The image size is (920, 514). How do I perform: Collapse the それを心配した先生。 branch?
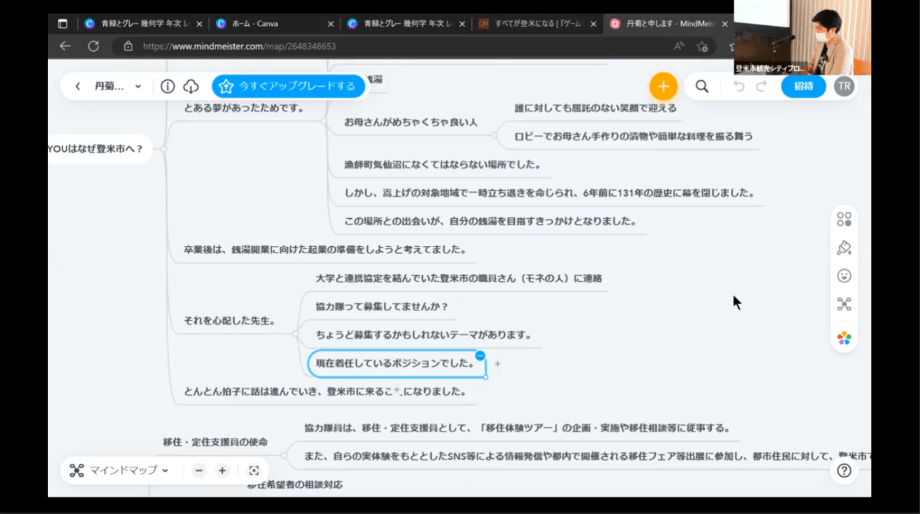(x=295, y=334)
